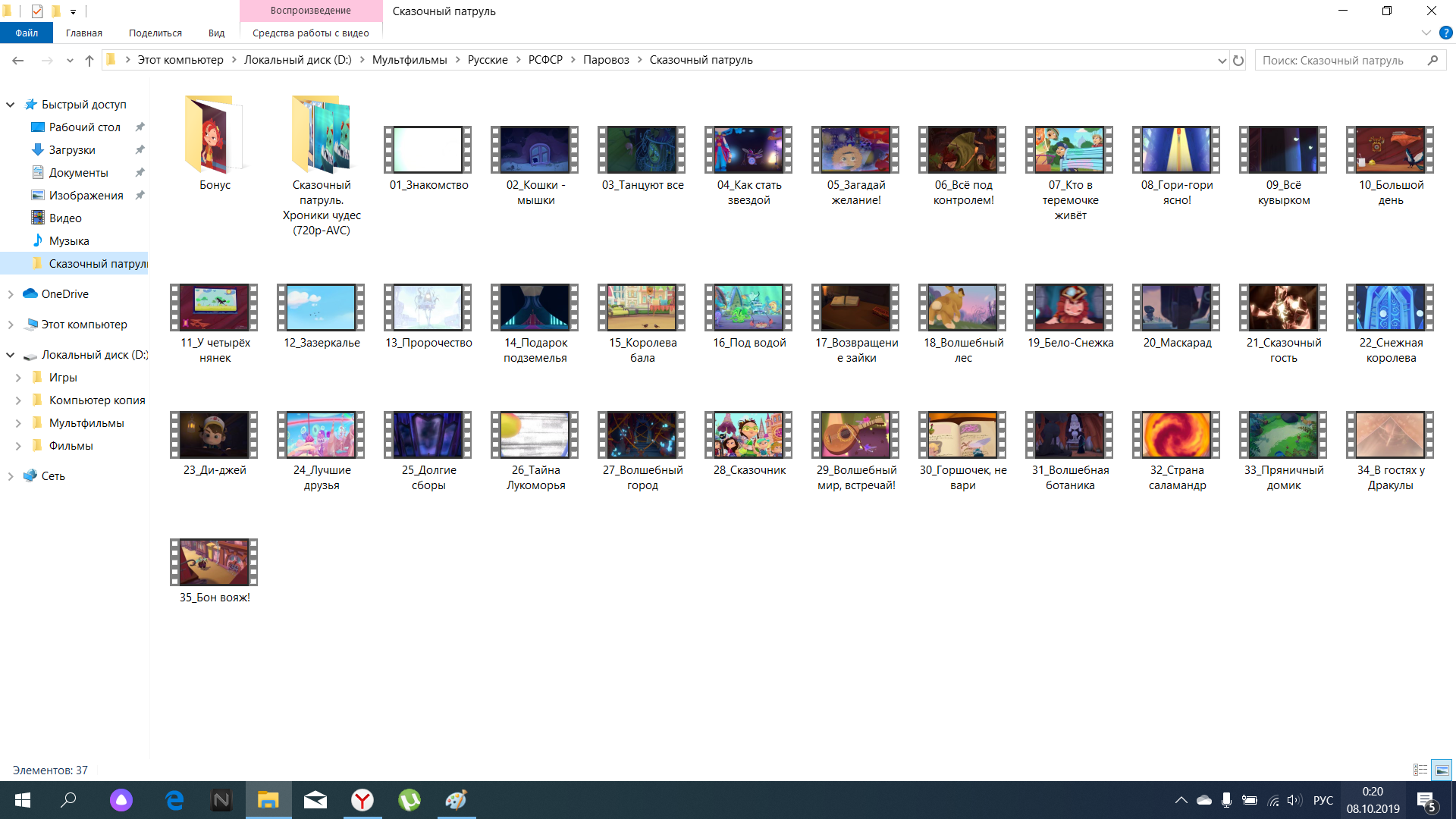1456x819 pixels.
Task: Open the N app on taskbar
Action: 221,800
